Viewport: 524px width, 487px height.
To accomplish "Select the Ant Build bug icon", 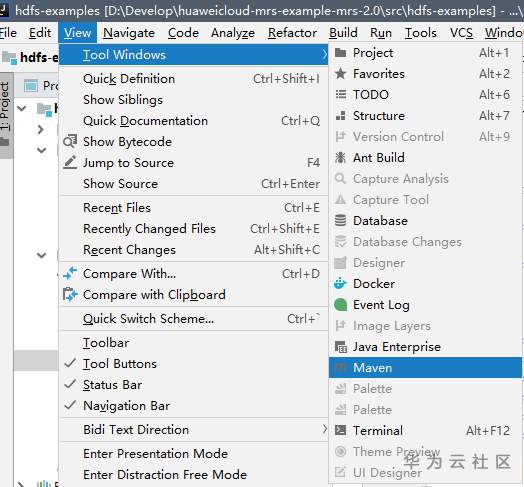I will pyautogui.click(x=340, y=157).
